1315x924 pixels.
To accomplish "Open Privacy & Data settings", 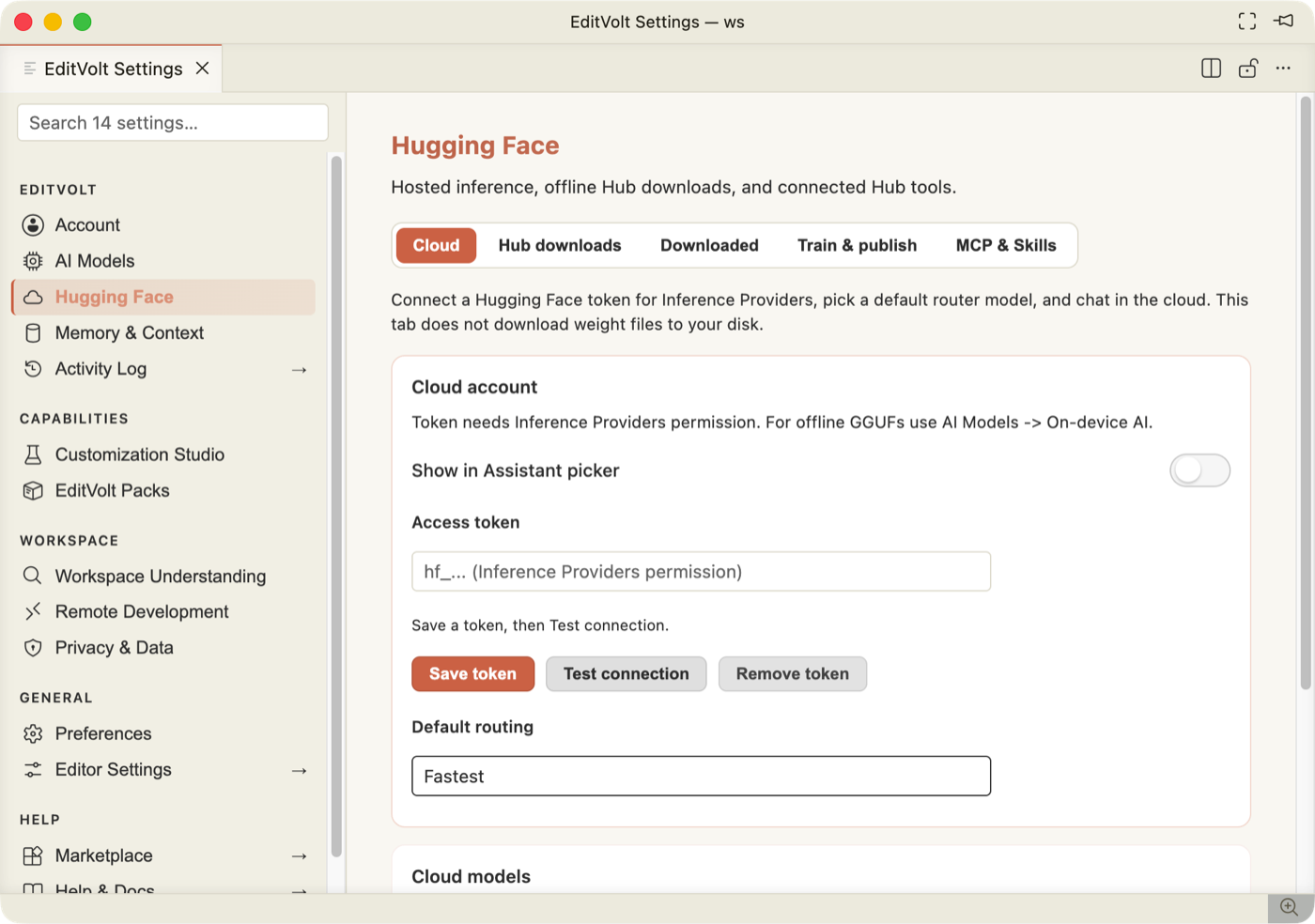I will pyautogui.click(x=163, y=648).
